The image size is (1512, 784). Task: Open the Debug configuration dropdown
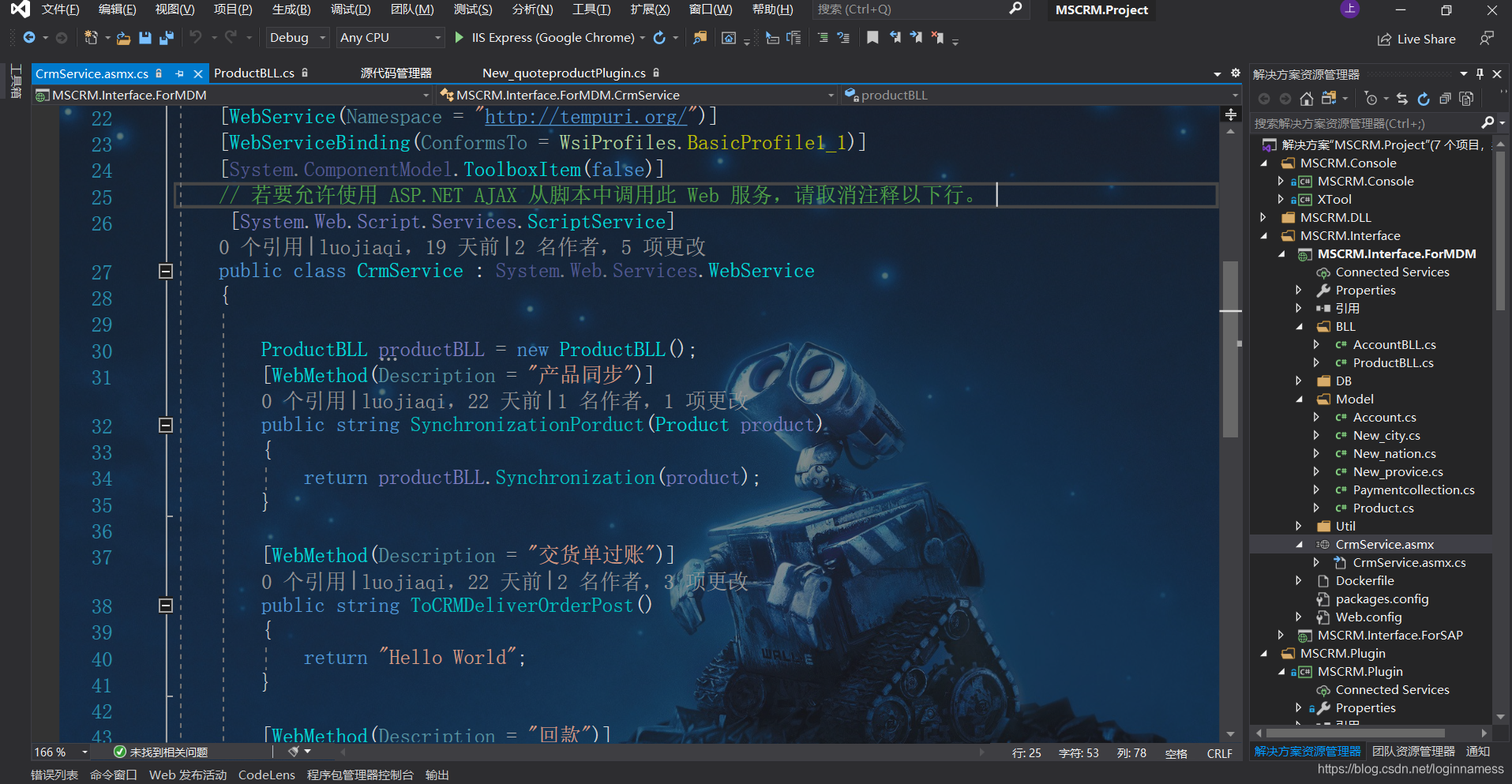[298, 37]
